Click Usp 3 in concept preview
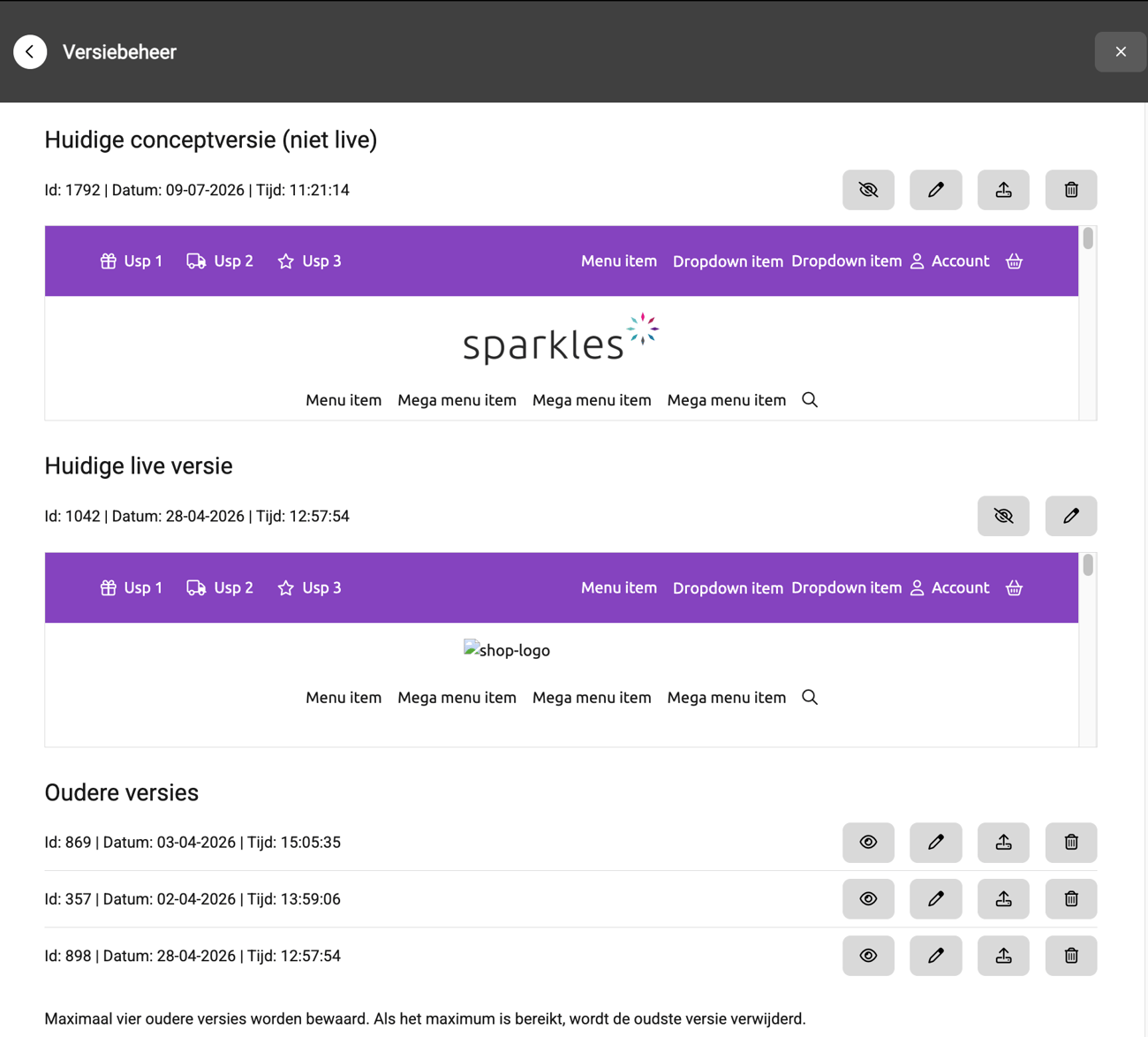Viewport: 1148px width, 1037px height. pos(309,261)
